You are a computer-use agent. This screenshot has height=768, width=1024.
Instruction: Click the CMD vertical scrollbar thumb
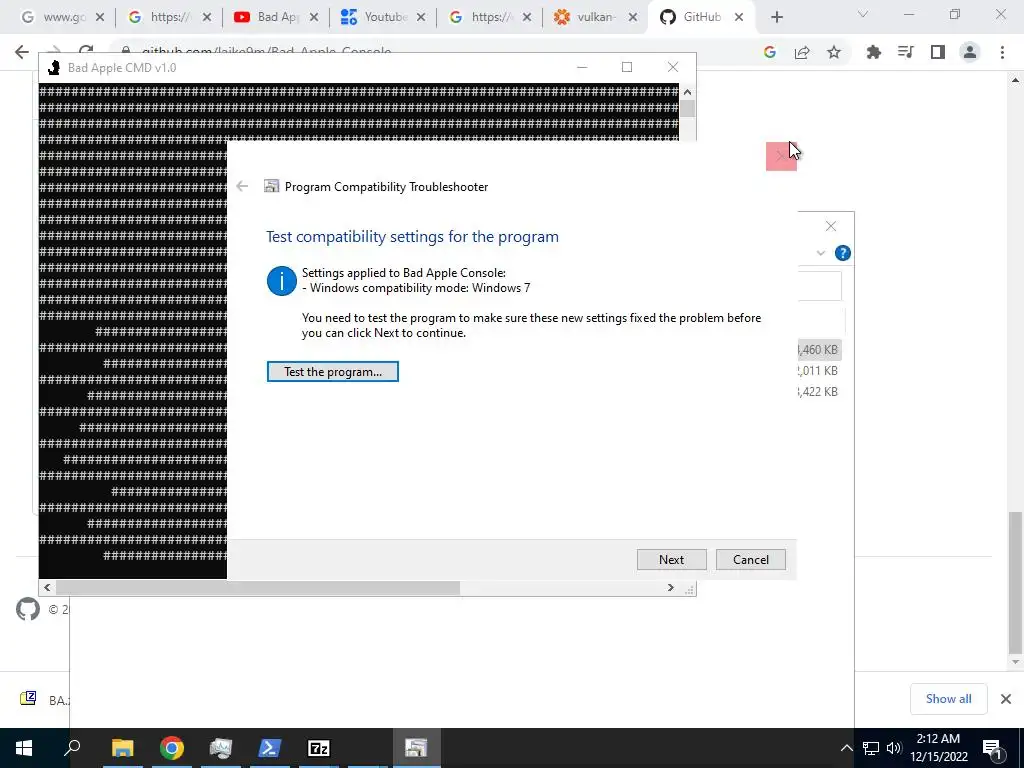click(687, 108)
